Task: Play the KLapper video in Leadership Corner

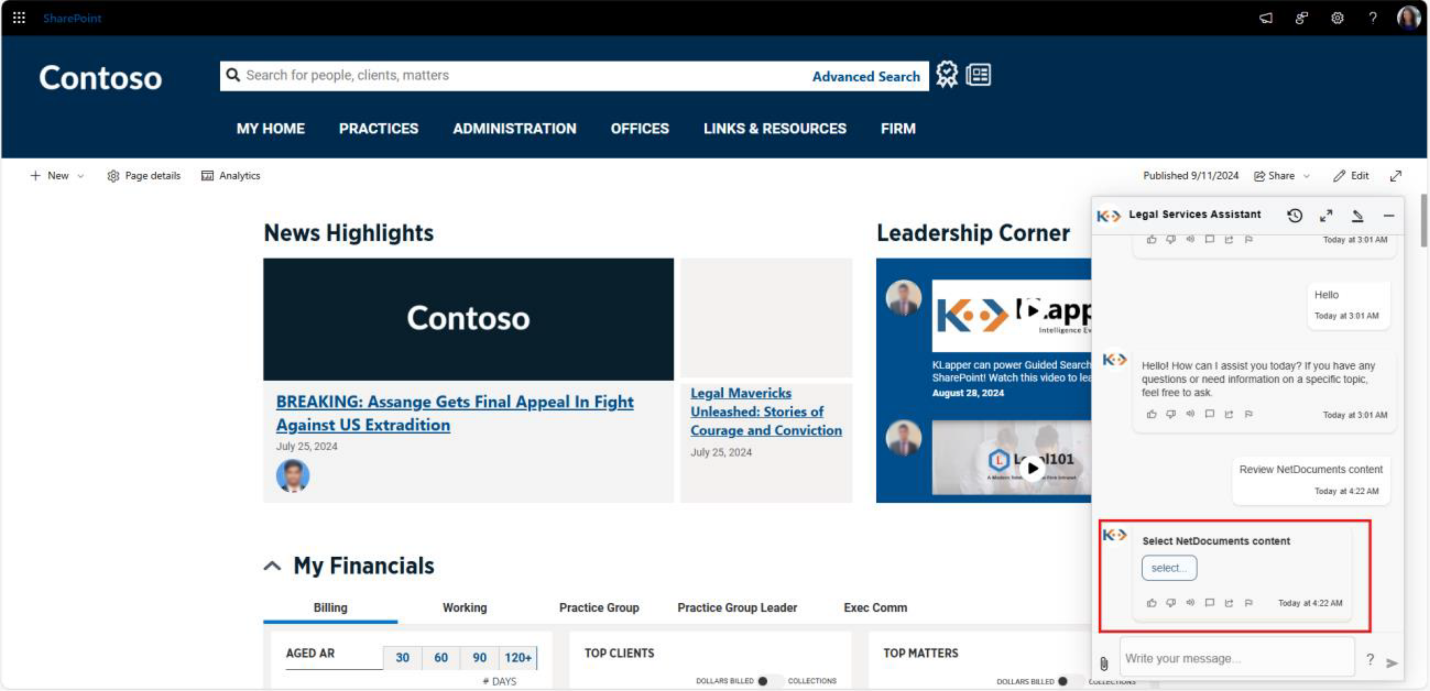Action: (x=1033, y=310)
